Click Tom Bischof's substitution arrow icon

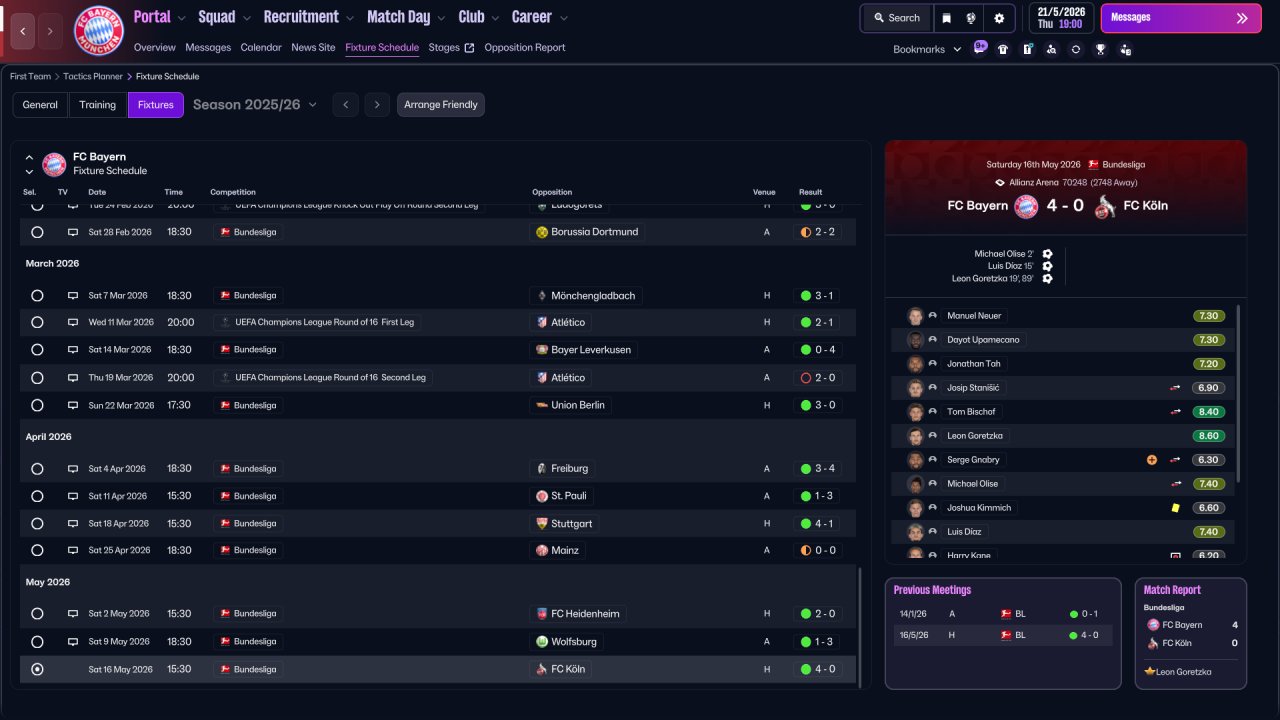click(1176, 412)
